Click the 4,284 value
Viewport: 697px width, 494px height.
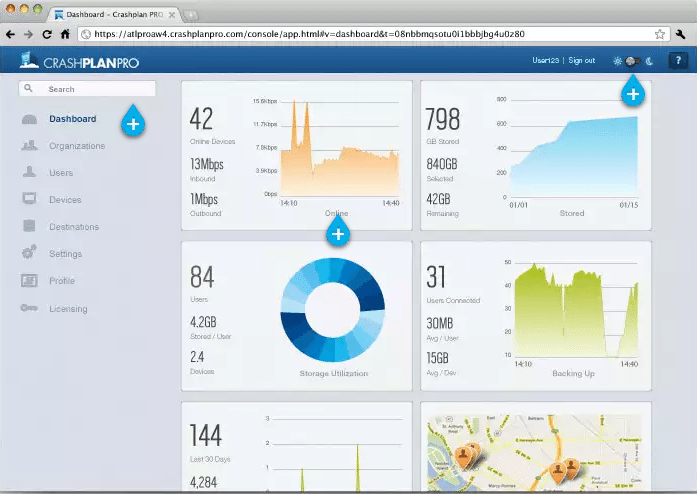click(204, 482)
